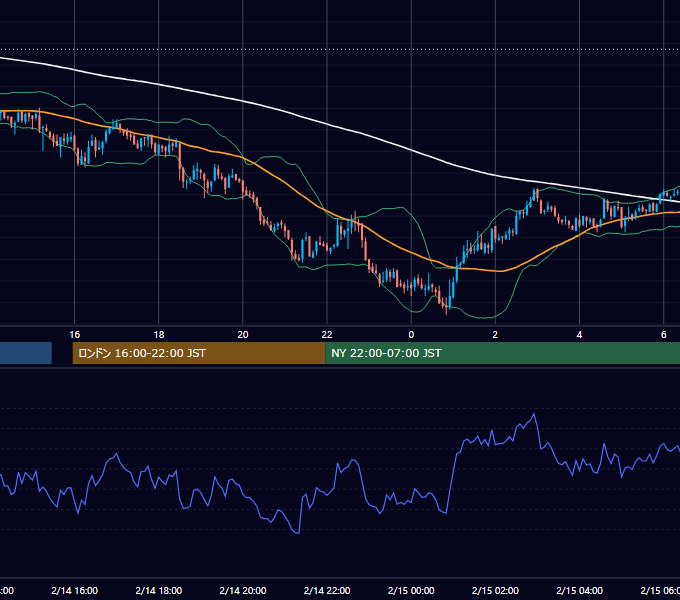680x600 pixels.
Task: Click the 20 hour label on price chart axis
Action: click(243, 334)
